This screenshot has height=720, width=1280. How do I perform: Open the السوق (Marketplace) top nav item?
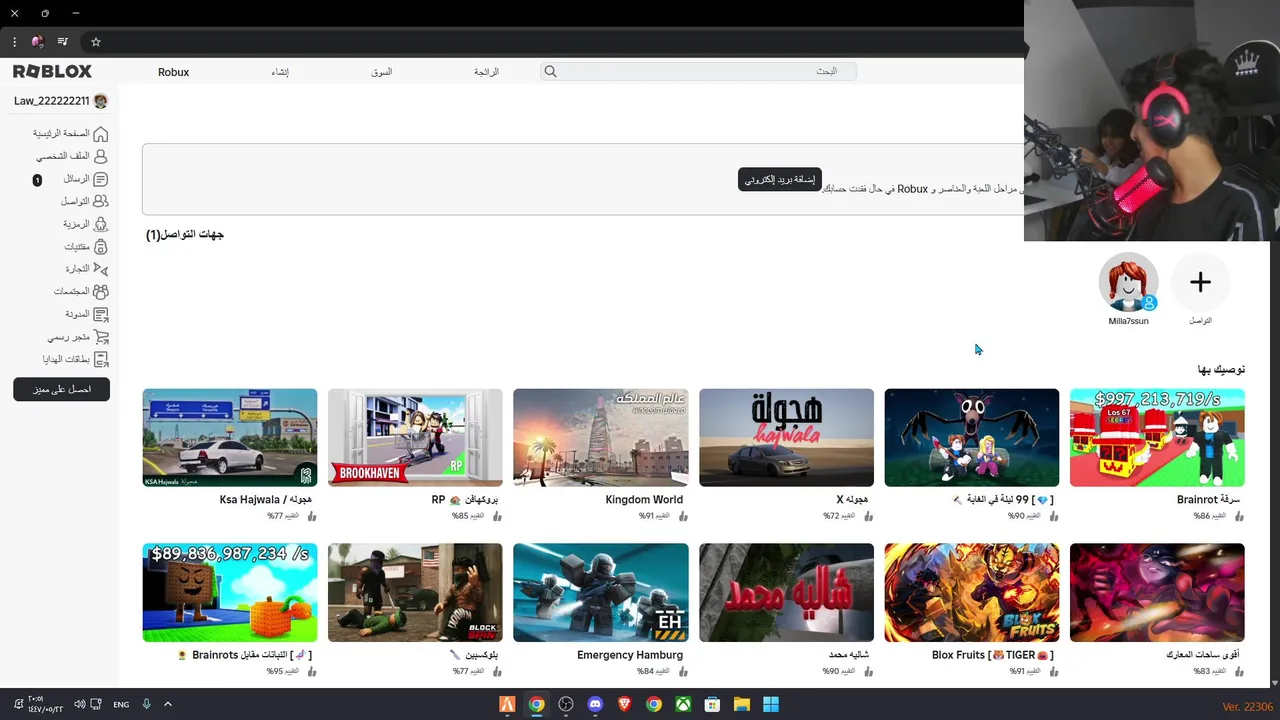[381, 72]
